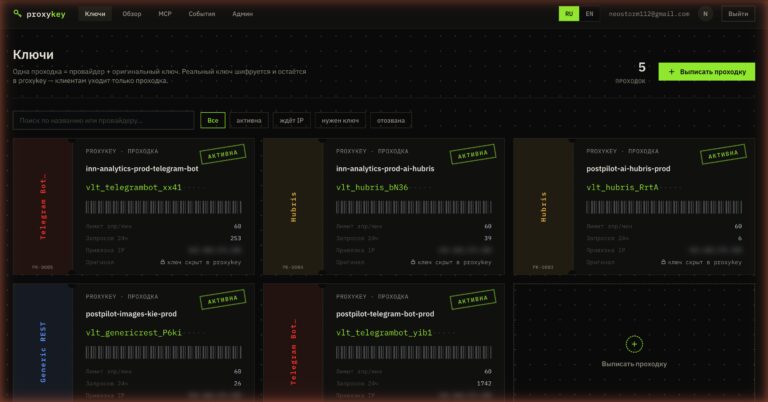Click the АКТИВНА stamp on postpilot-images-kie-prod
Viewport: 768px width, 402px height.
(x=223, y=299)
